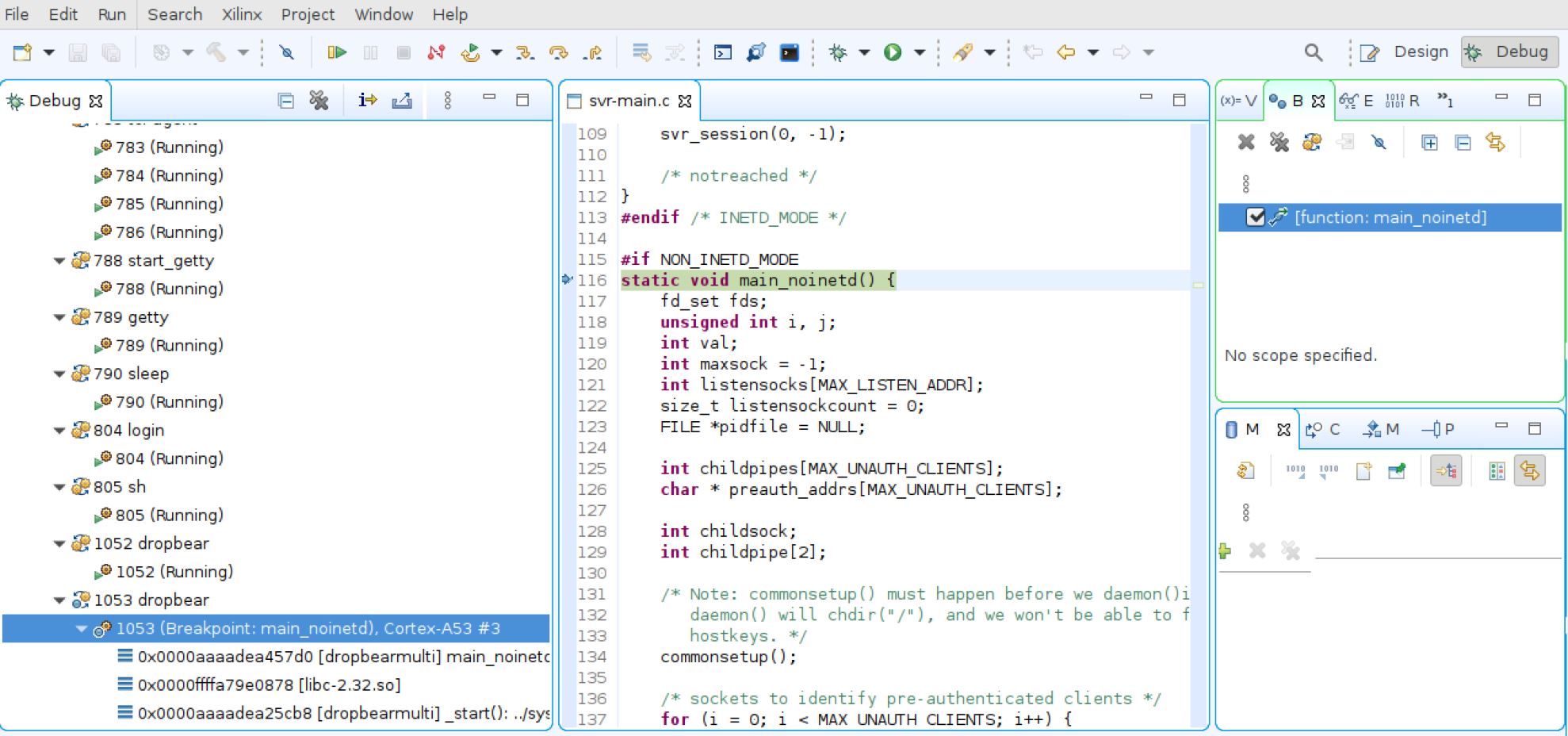1568x736 pixels.
Task: Click Expand All in Breakpoints view
Action: [1429, 142]
